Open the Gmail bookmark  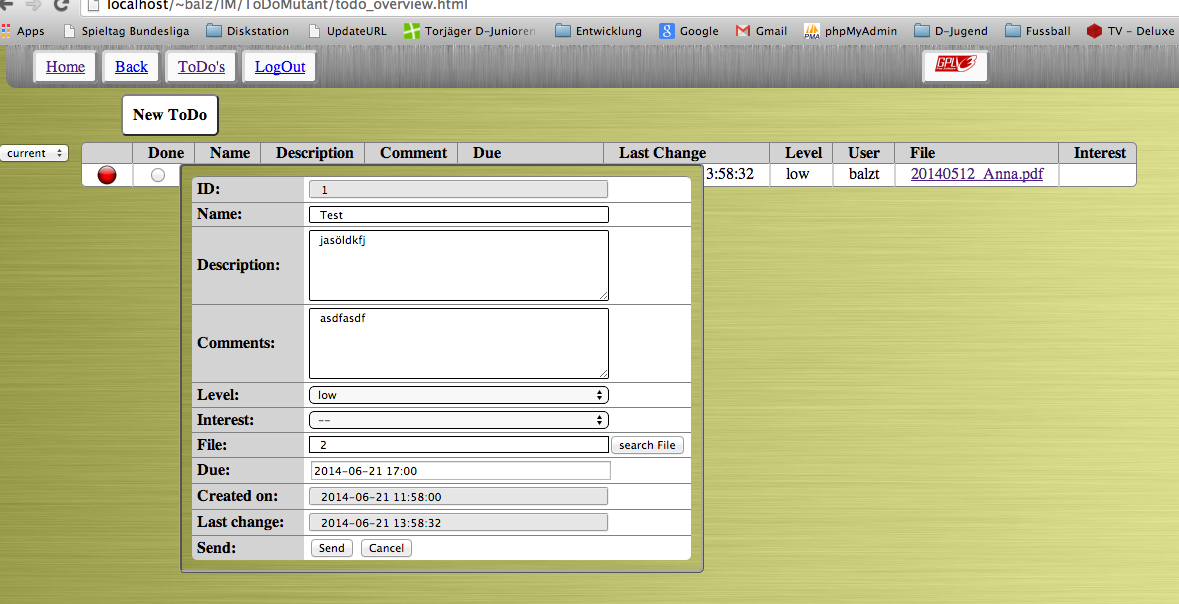click(760, 31)
